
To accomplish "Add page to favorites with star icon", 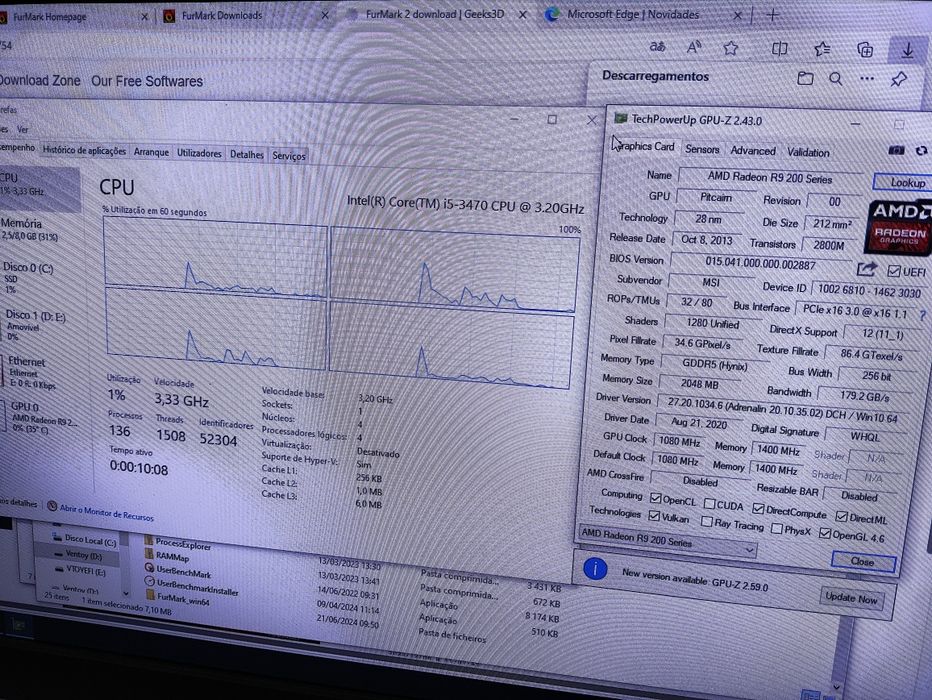I will (731, 48).
